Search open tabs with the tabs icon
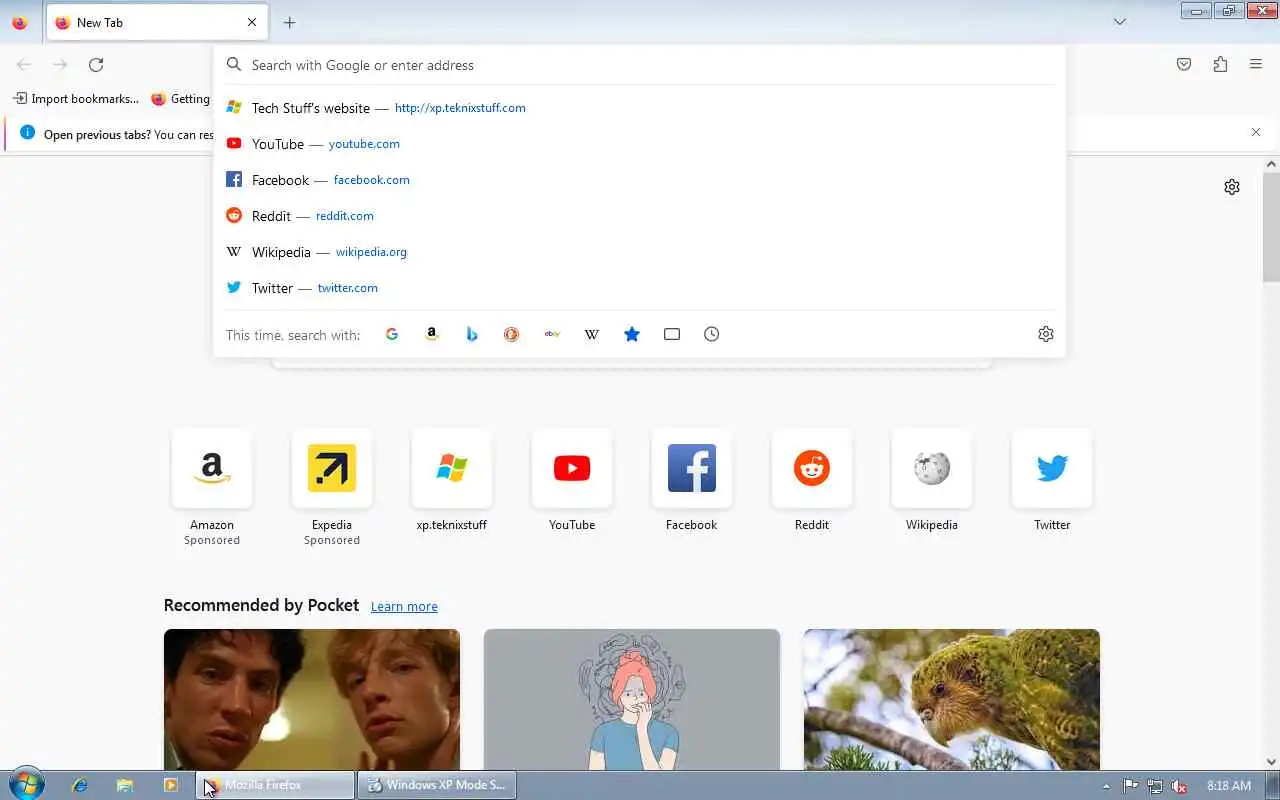The image size is (1280, 800). pos(672,334)
